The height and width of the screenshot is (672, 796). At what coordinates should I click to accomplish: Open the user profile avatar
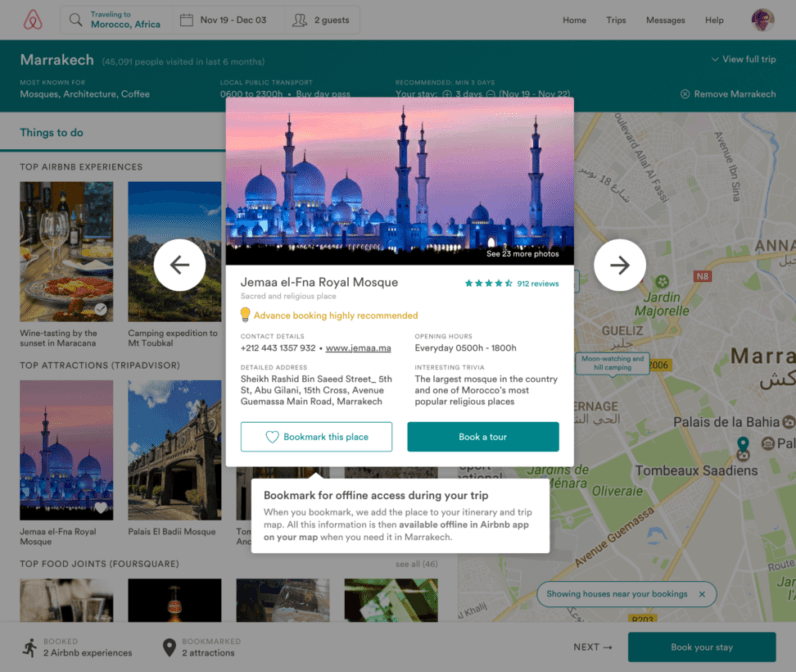pyautogui.click(x=763, y=20)
